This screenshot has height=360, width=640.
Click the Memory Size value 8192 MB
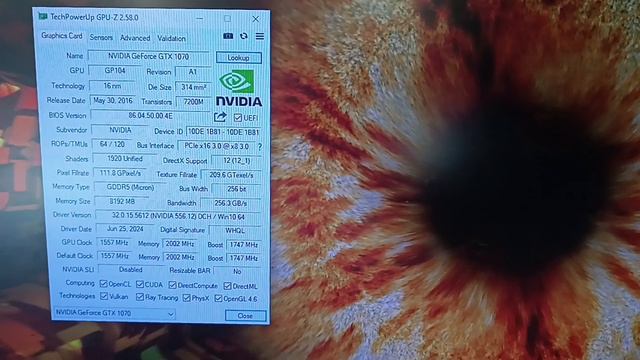click(x=122, y=202)
